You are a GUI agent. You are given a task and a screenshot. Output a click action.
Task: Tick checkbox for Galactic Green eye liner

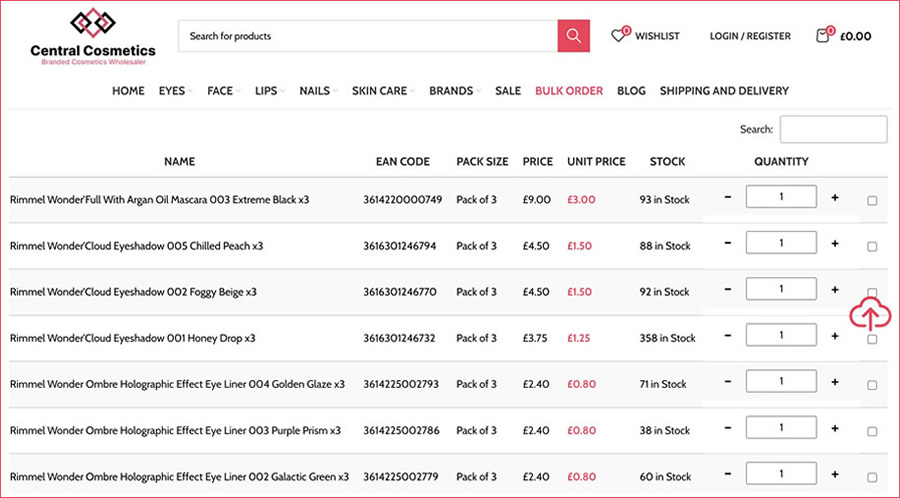tap(872, 477)
